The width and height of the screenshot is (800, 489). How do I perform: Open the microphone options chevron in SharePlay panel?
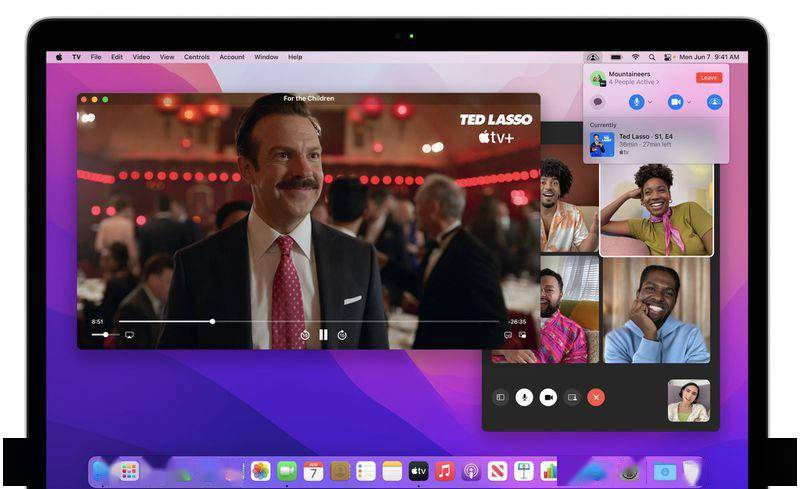click(x=650, y=102)
